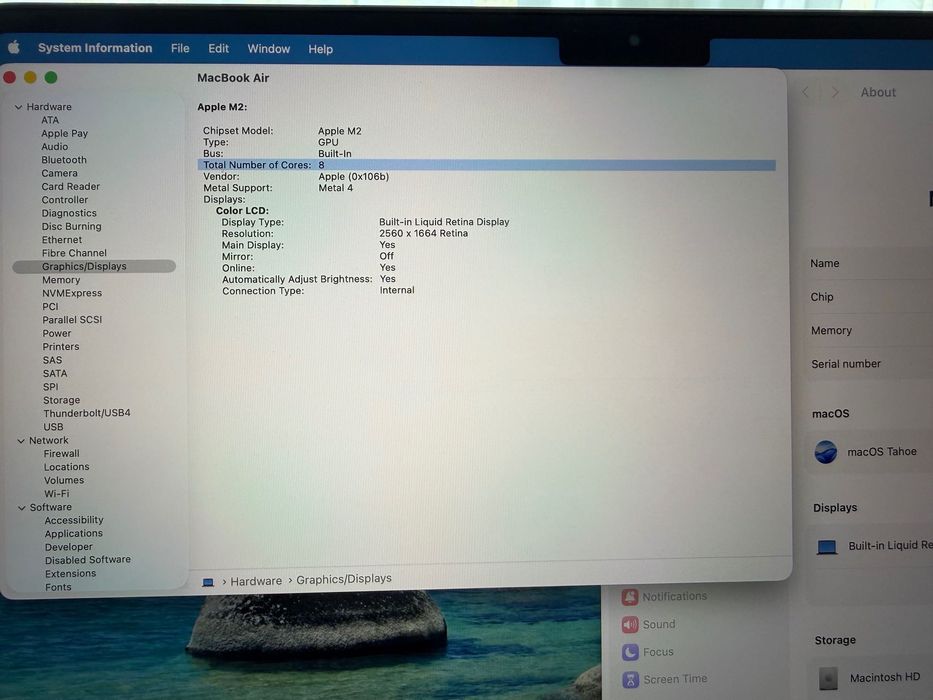
Task: Select USB in the sidebar
Action: (53, 427)
